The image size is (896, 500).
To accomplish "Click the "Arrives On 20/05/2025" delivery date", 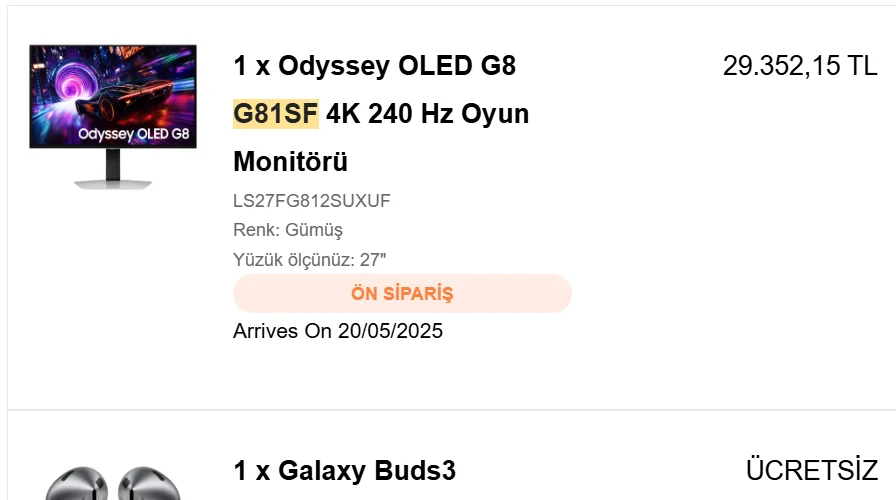I will pyautogui.click(x=338, y=330).
